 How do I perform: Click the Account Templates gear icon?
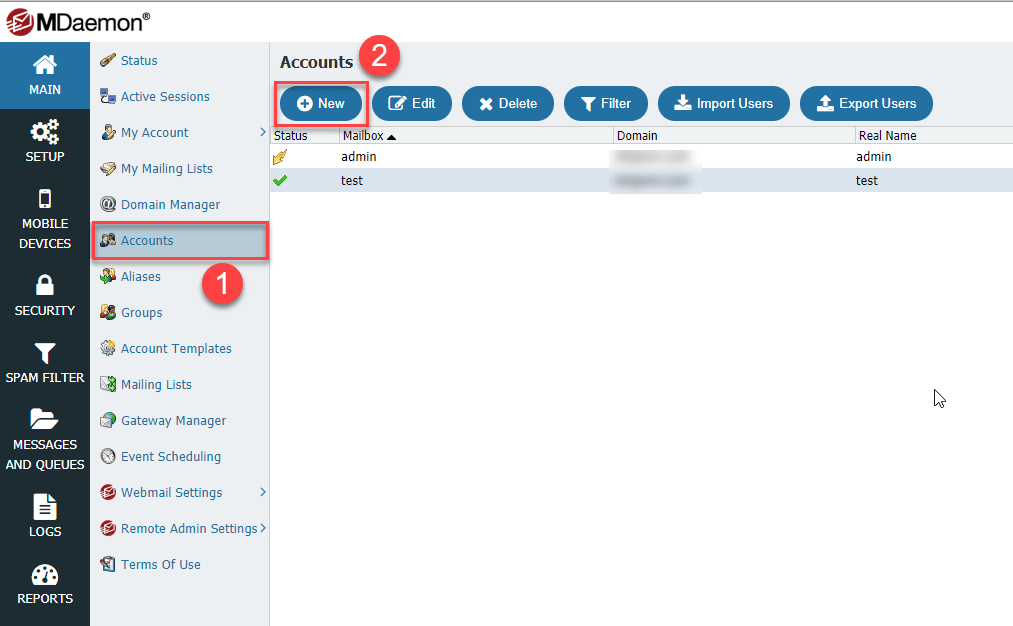108,348
